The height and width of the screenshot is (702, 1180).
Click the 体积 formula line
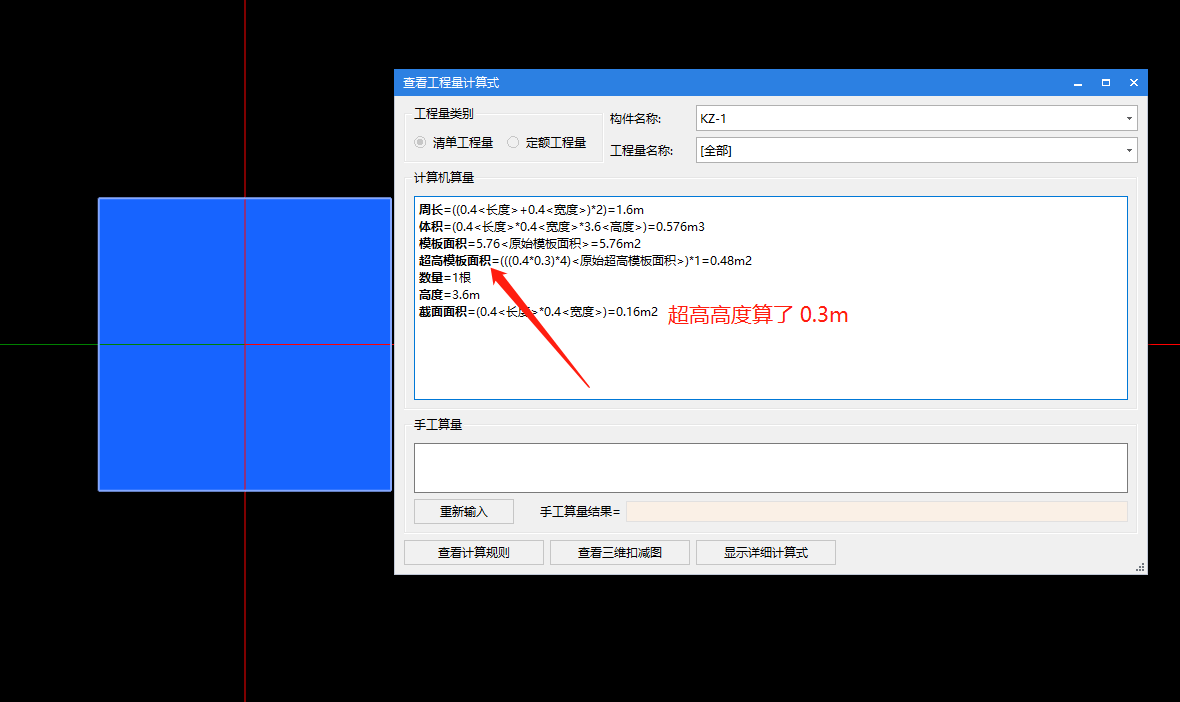tap(561, 226)
